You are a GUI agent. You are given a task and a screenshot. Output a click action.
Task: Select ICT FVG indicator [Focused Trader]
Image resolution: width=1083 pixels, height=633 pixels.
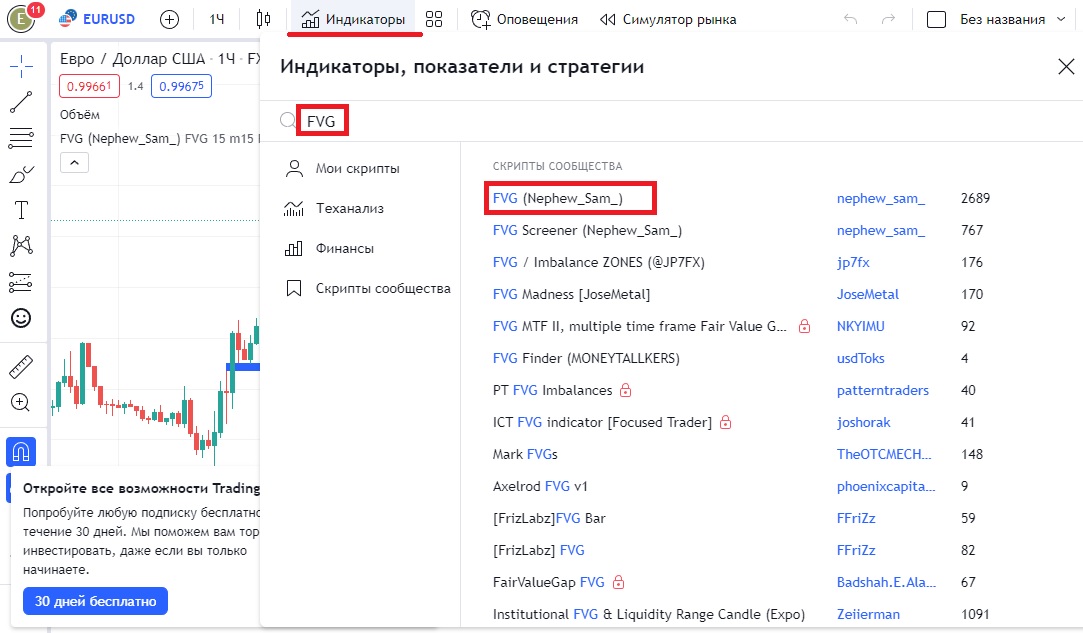[x=602, y=422]
